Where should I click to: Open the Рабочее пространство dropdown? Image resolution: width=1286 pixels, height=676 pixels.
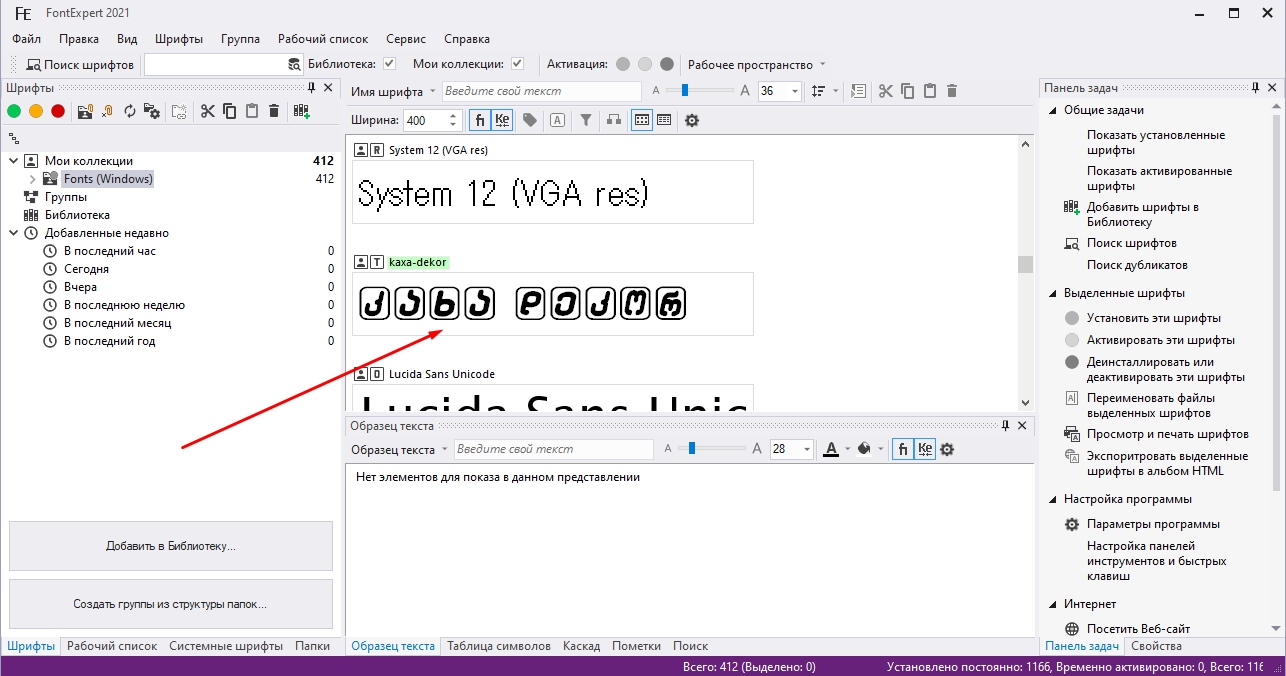point(822,64)
